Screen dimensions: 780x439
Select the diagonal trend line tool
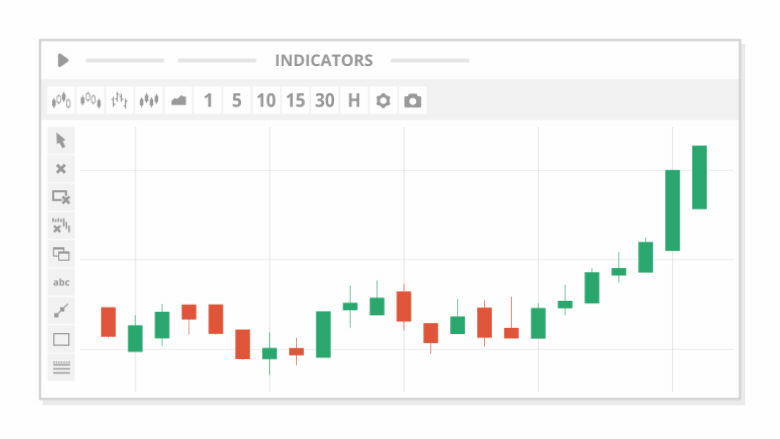click(x=61, y=311)
